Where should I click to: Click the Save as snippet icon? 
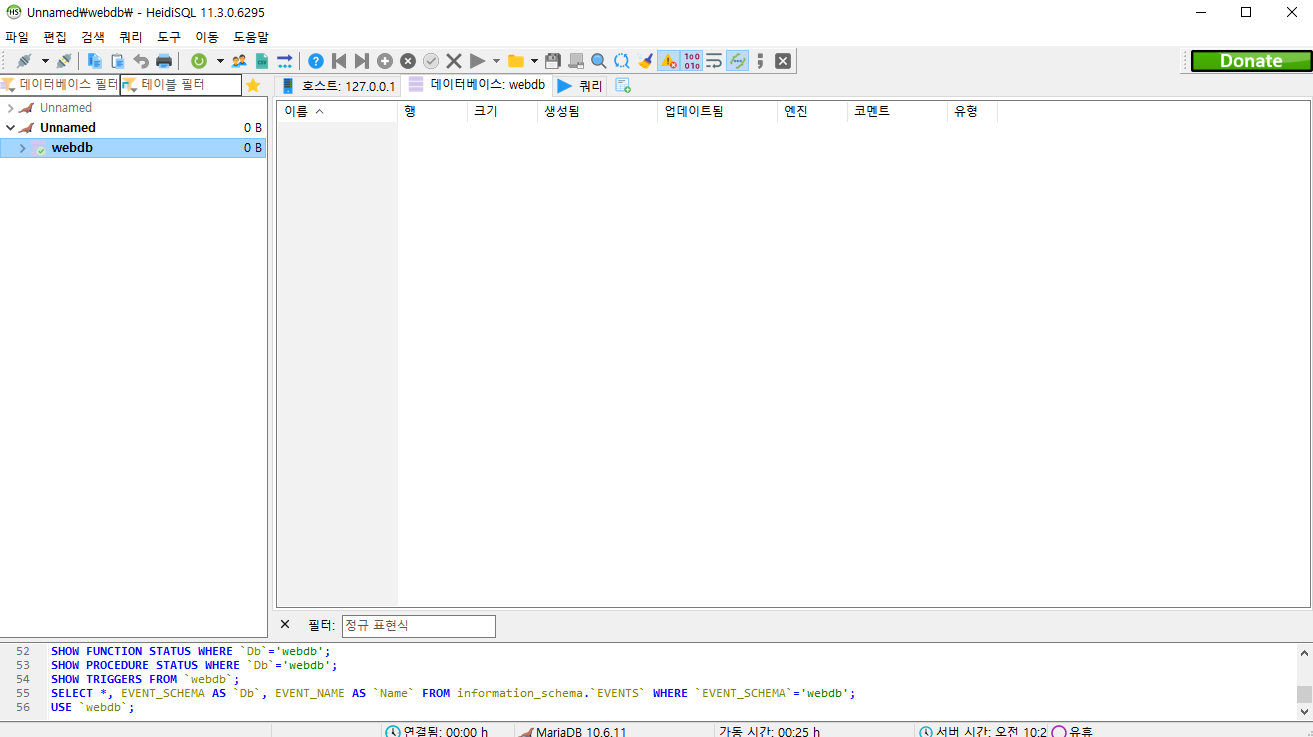[576, 61]
